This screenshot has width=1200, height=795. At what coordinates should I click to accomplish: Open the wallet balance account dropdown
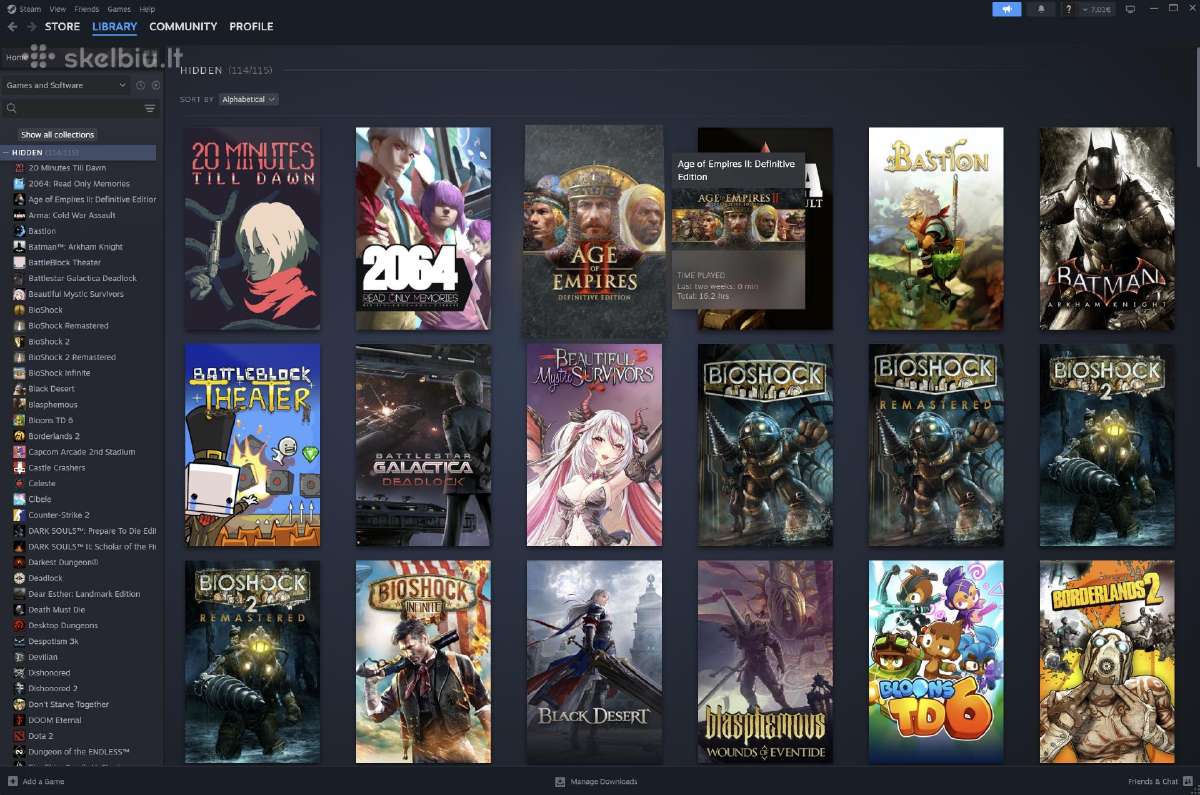pyautogui.click(x=1098, y=9)
